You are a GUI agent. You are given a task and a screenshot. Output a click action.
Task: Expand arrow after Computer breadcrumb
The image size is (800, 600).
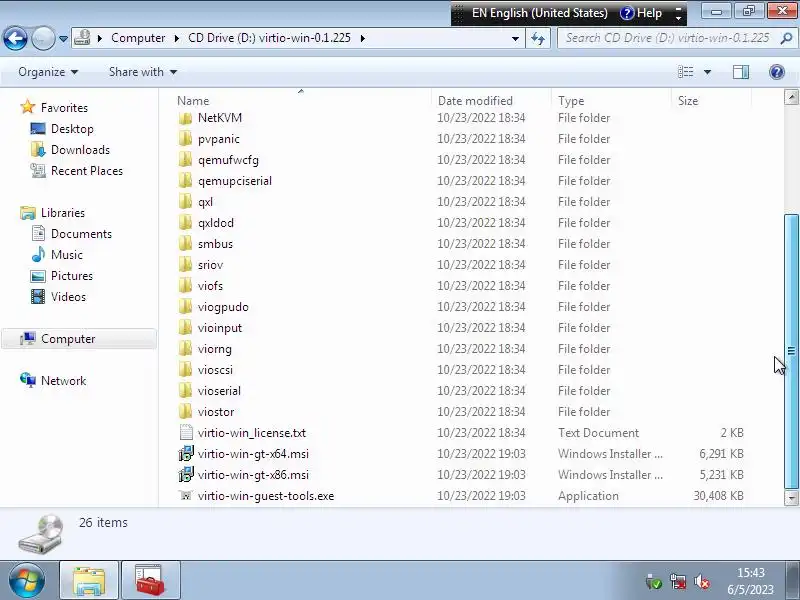point(176,38)
